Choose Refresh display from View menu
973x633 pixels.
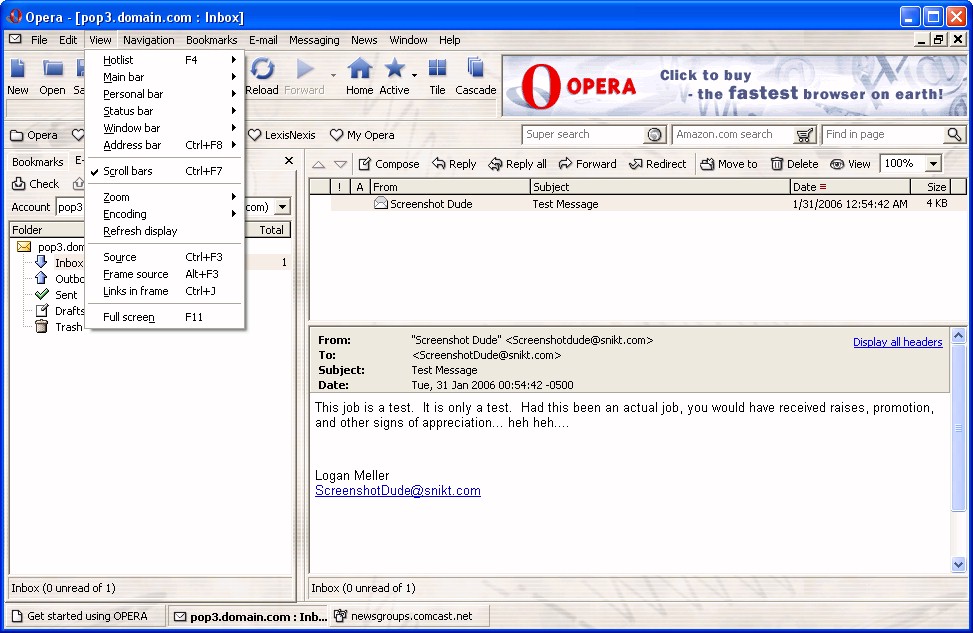click(164, 231)
